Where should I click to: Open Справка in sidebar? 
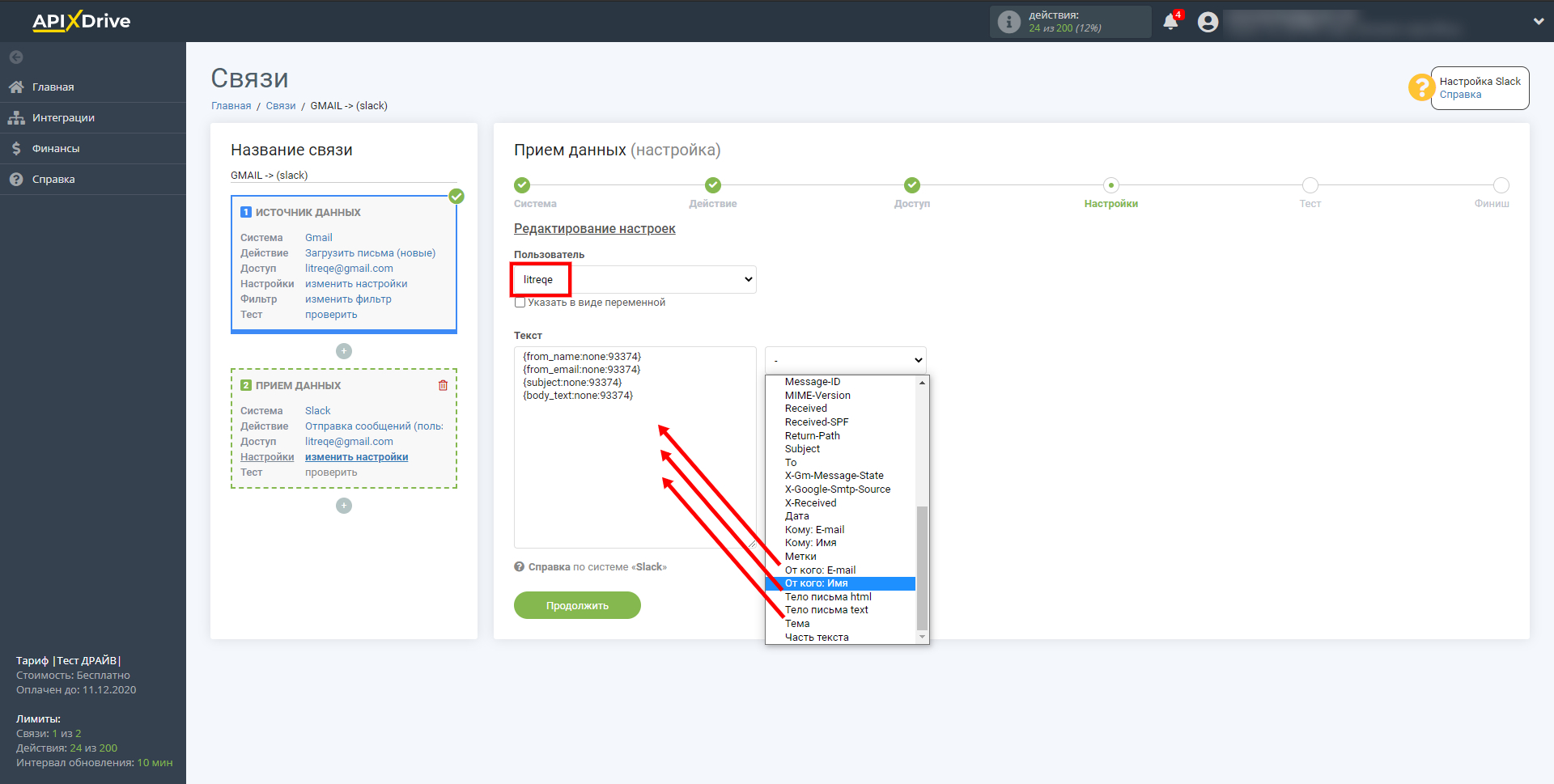point(92,179)
